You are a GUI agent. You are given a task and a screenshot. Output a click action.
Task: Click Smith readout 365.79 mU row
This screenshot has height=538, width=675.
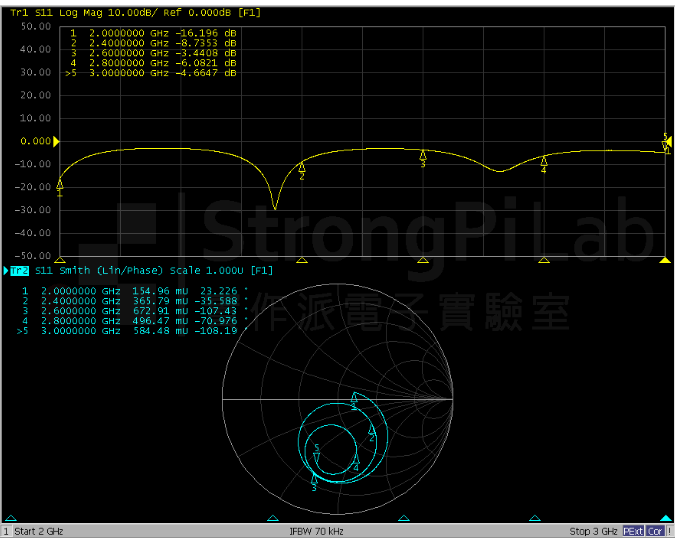point(134,301)
